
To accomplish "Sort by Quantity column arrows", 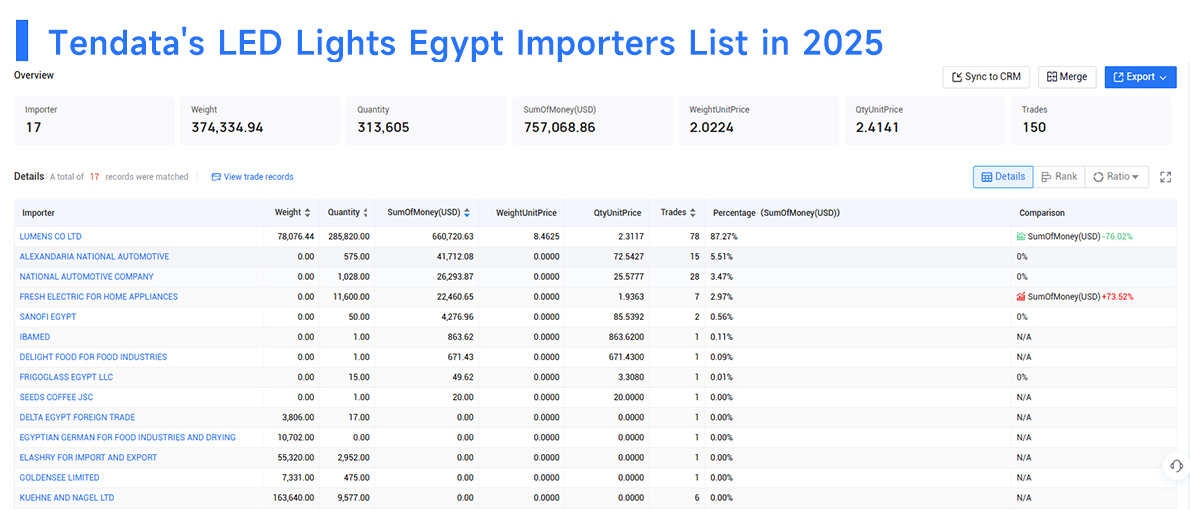I will pyautogui.click(x=366, y=212).
